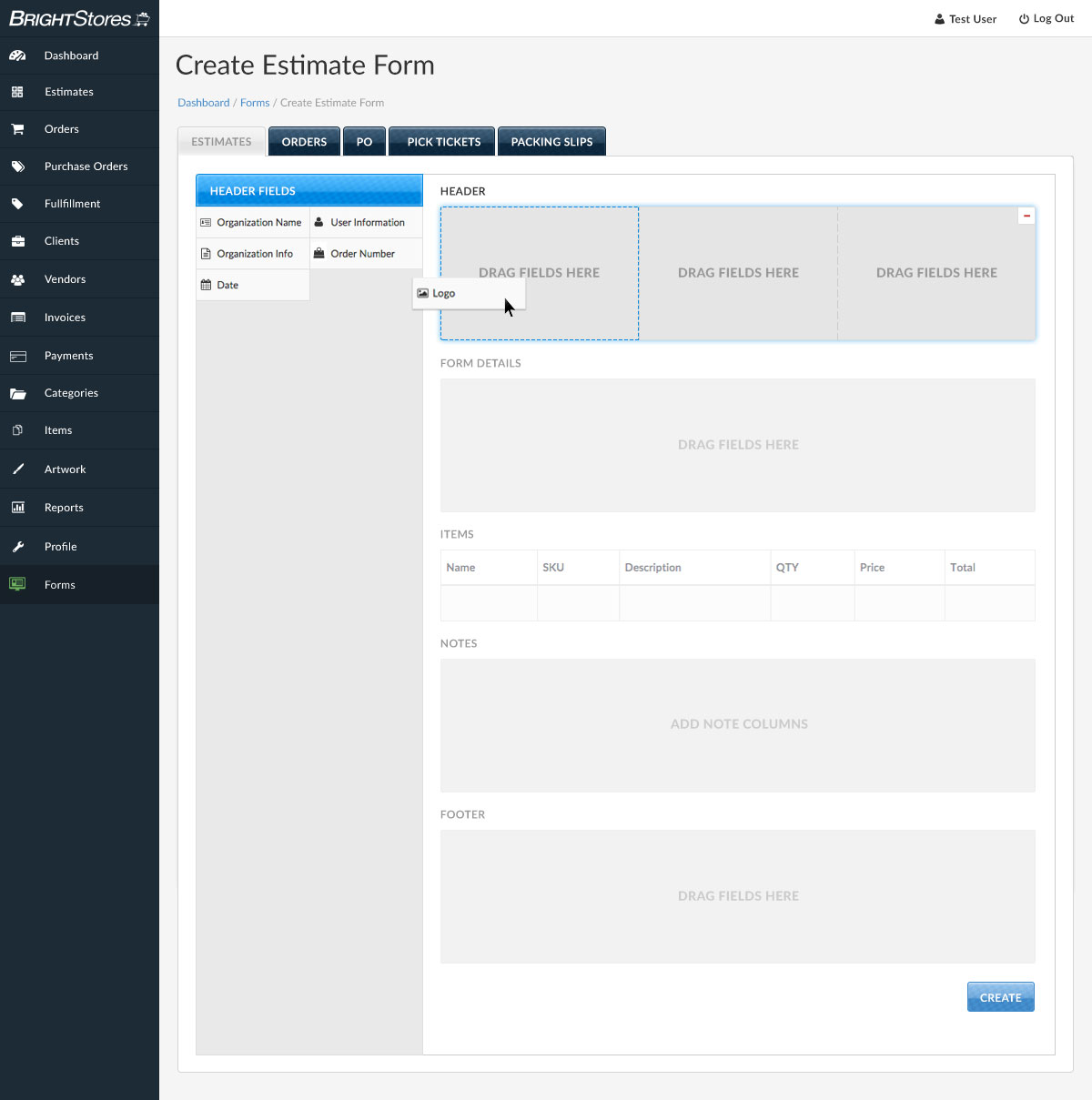
Task: Follow the Forms breadcrumb link
Action: [255, 103]
